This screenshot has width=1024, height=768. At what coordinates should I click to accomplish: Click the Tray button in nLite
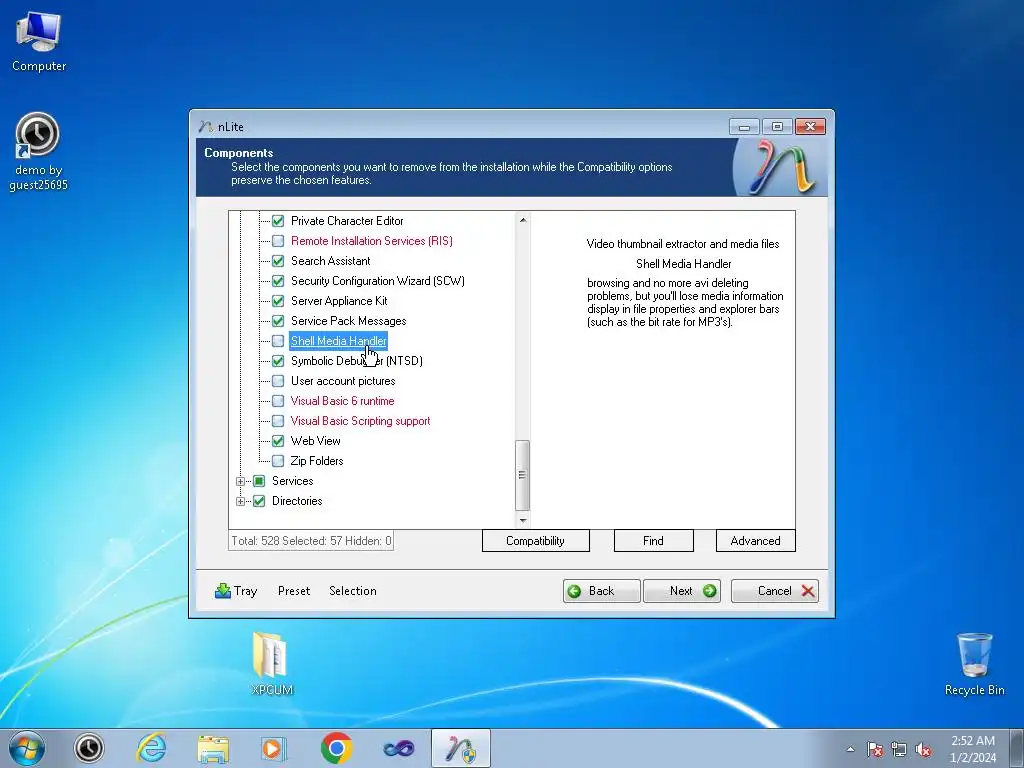point(236,590)
